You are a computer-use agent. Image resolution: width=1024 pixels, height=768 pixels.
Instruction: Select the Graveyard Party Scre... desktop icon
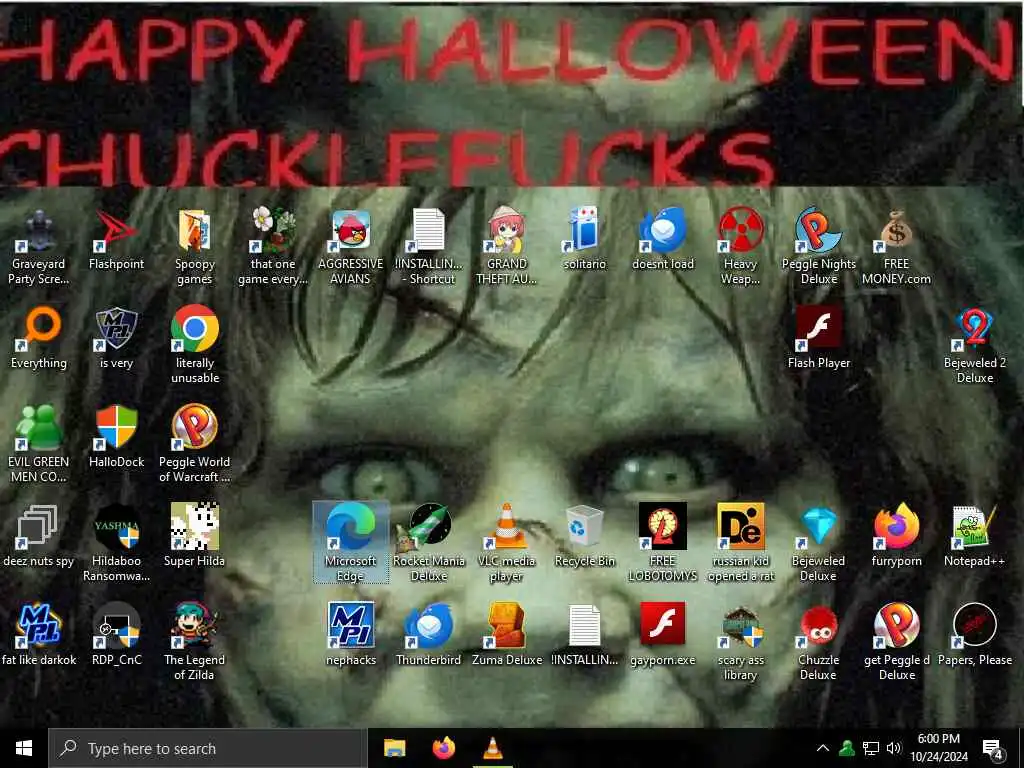coord(39,247)
